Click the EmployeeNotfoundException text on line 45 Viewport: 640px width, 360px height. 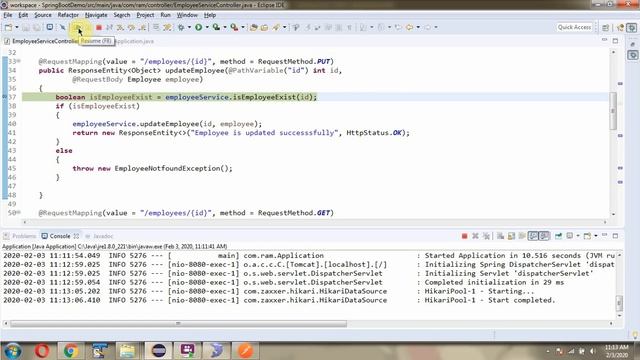[169, 169]
